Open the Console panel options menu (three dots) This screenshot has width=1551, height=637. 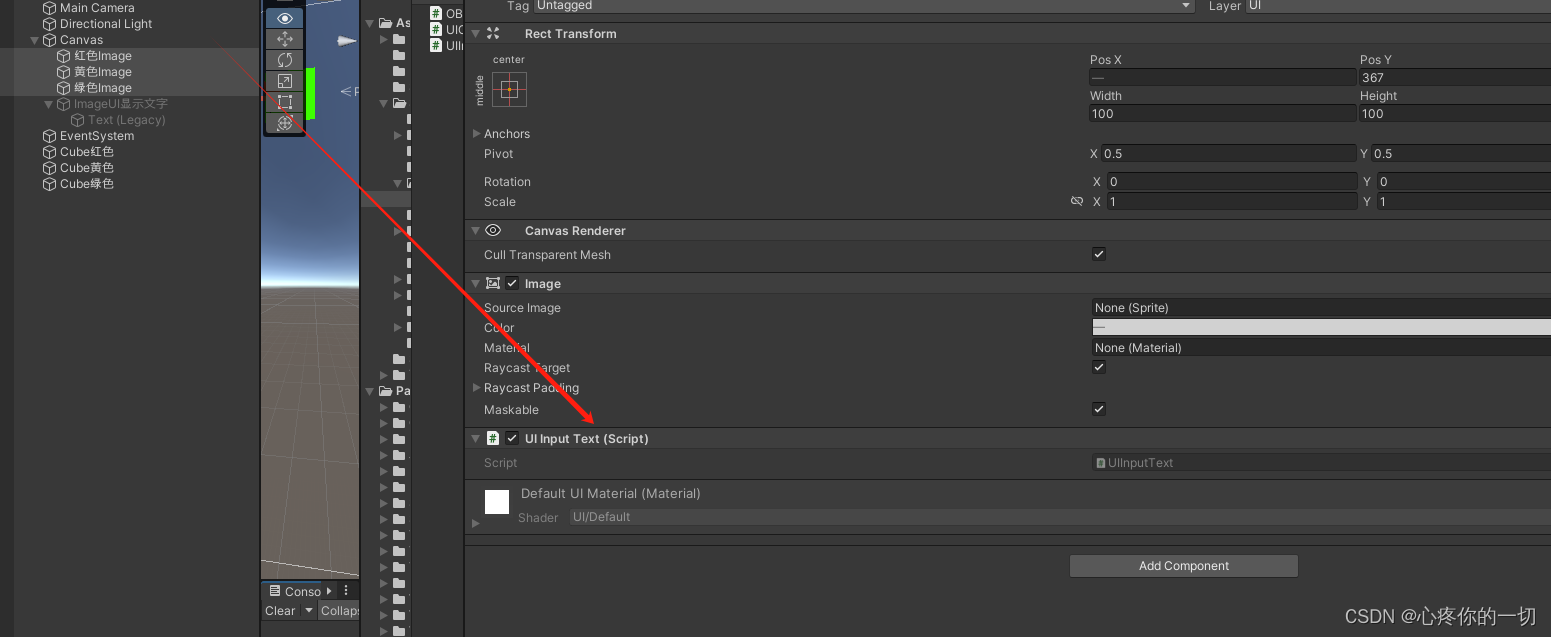346,590
